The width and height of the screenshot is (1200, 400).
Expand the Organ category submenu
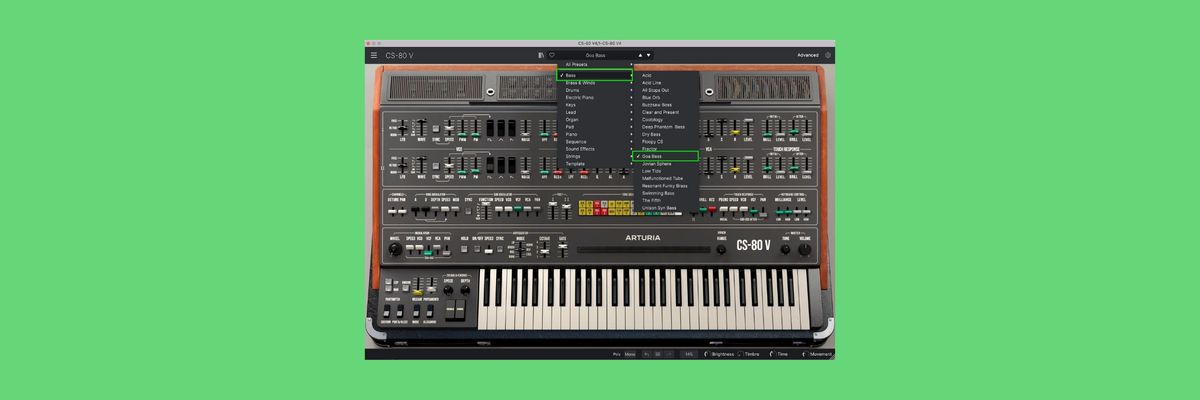point(595,119)
